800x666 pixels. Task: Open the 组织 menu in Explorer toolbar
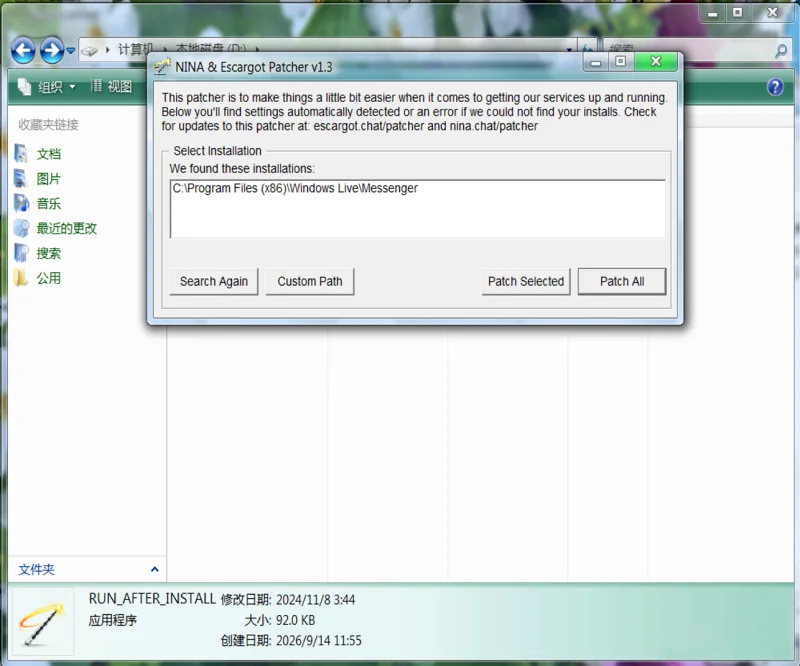(x=57, y=87)
